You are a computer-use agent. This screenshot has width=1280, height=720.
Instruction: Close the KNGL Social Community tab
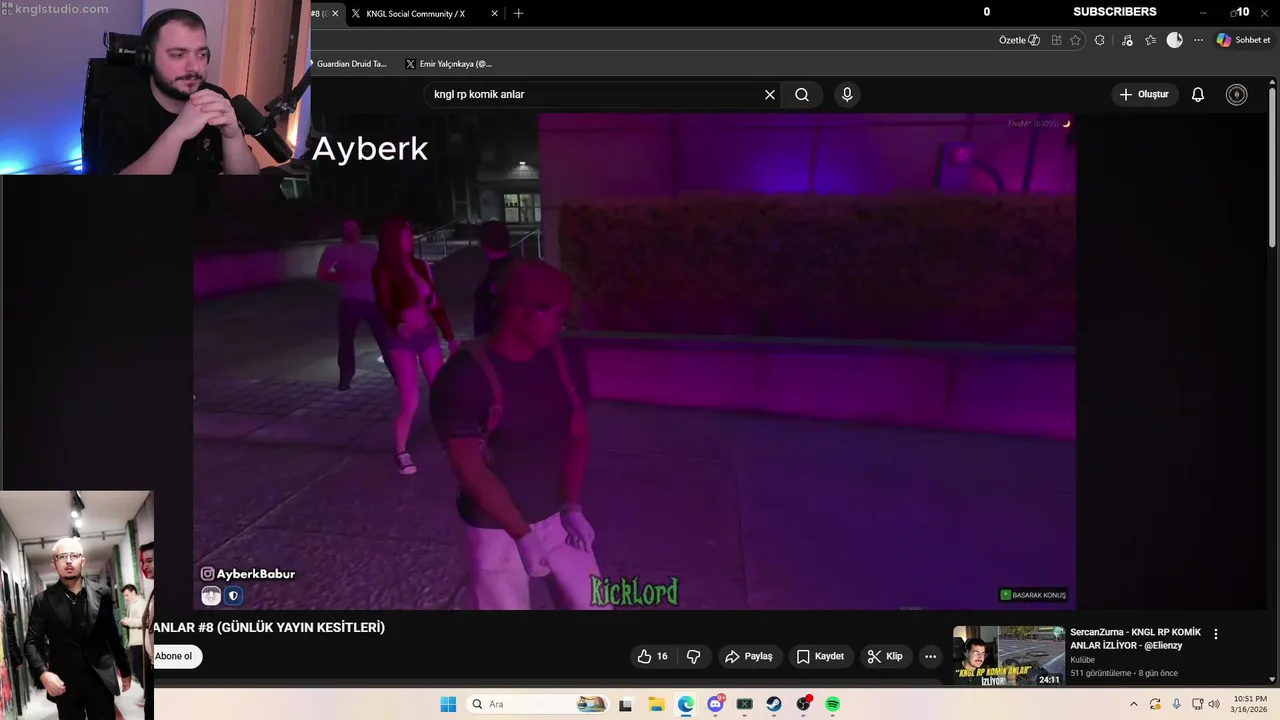494,13
